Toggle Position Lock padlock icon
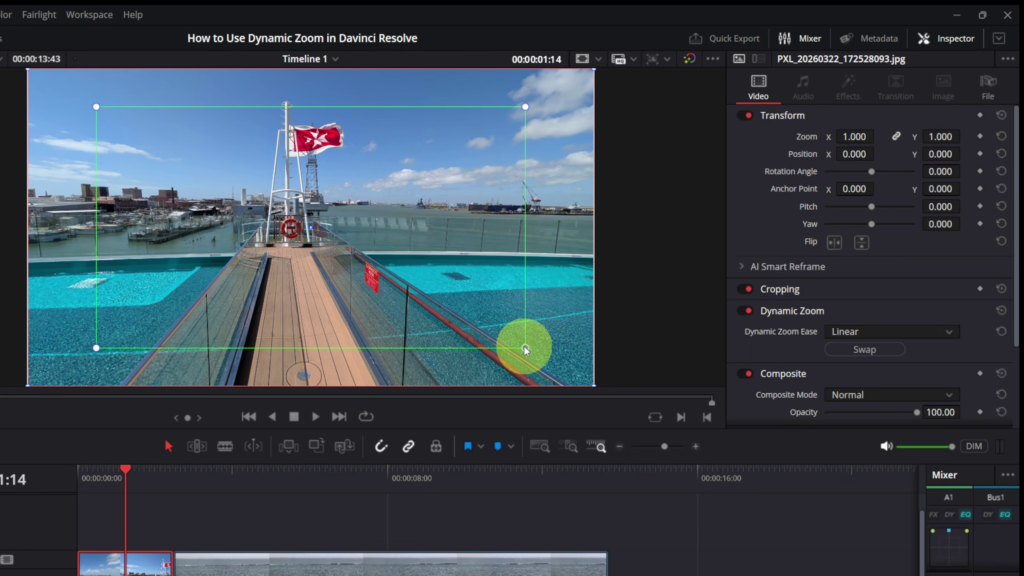Image resolution: width=1024 pixels, height=576 pixels. 436,446
